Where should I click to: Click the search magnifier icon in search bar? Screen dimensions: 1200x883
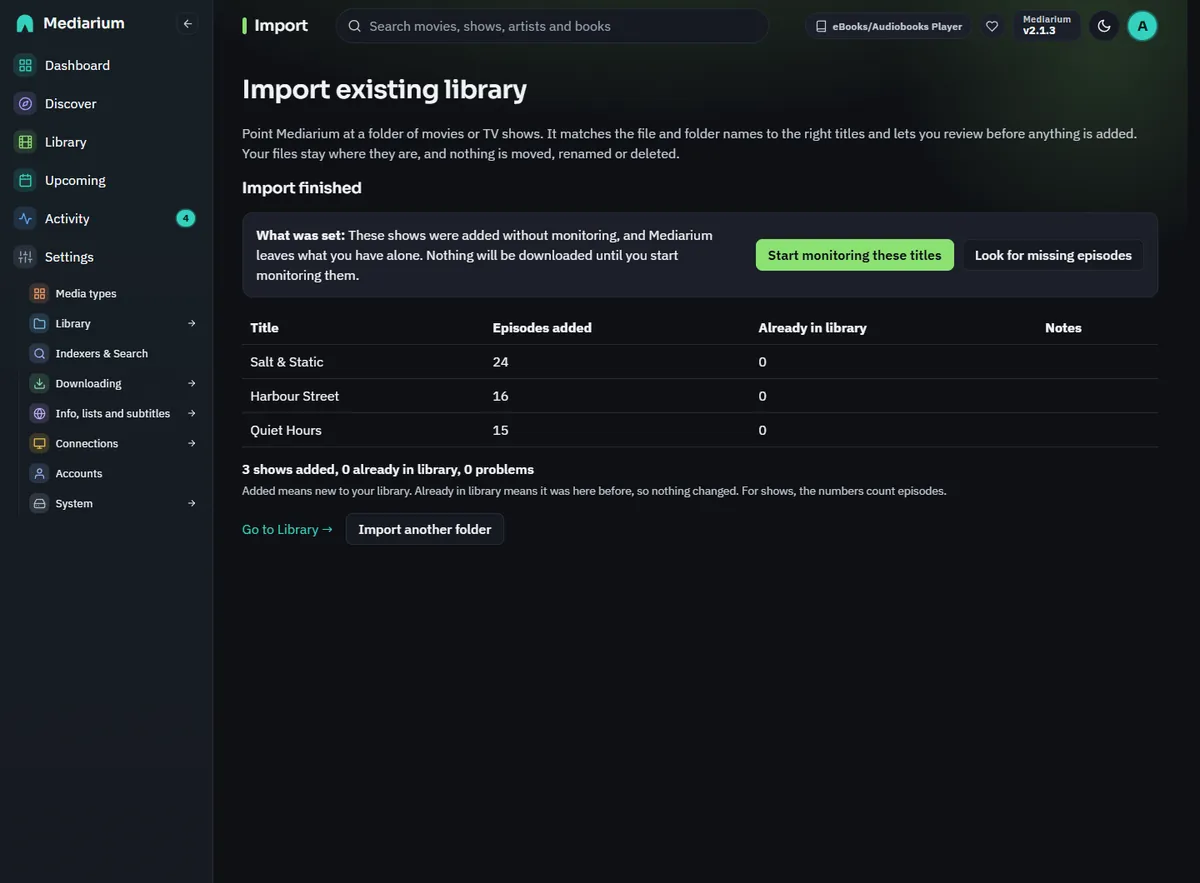coord(354,26)
